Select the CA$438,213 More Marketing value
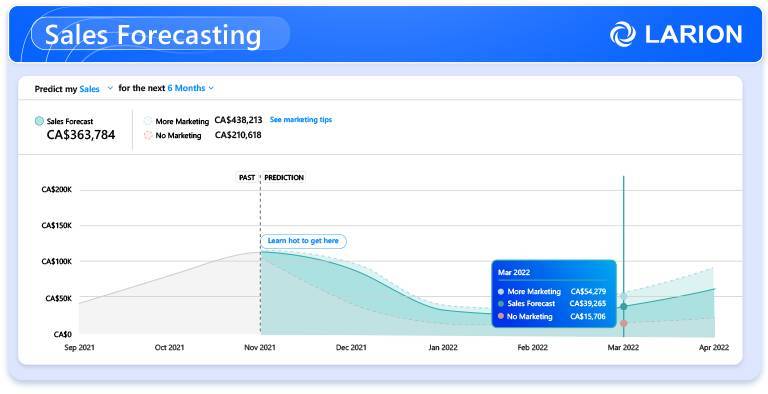This screenshot has height=394, width=768. click(239, 120)
